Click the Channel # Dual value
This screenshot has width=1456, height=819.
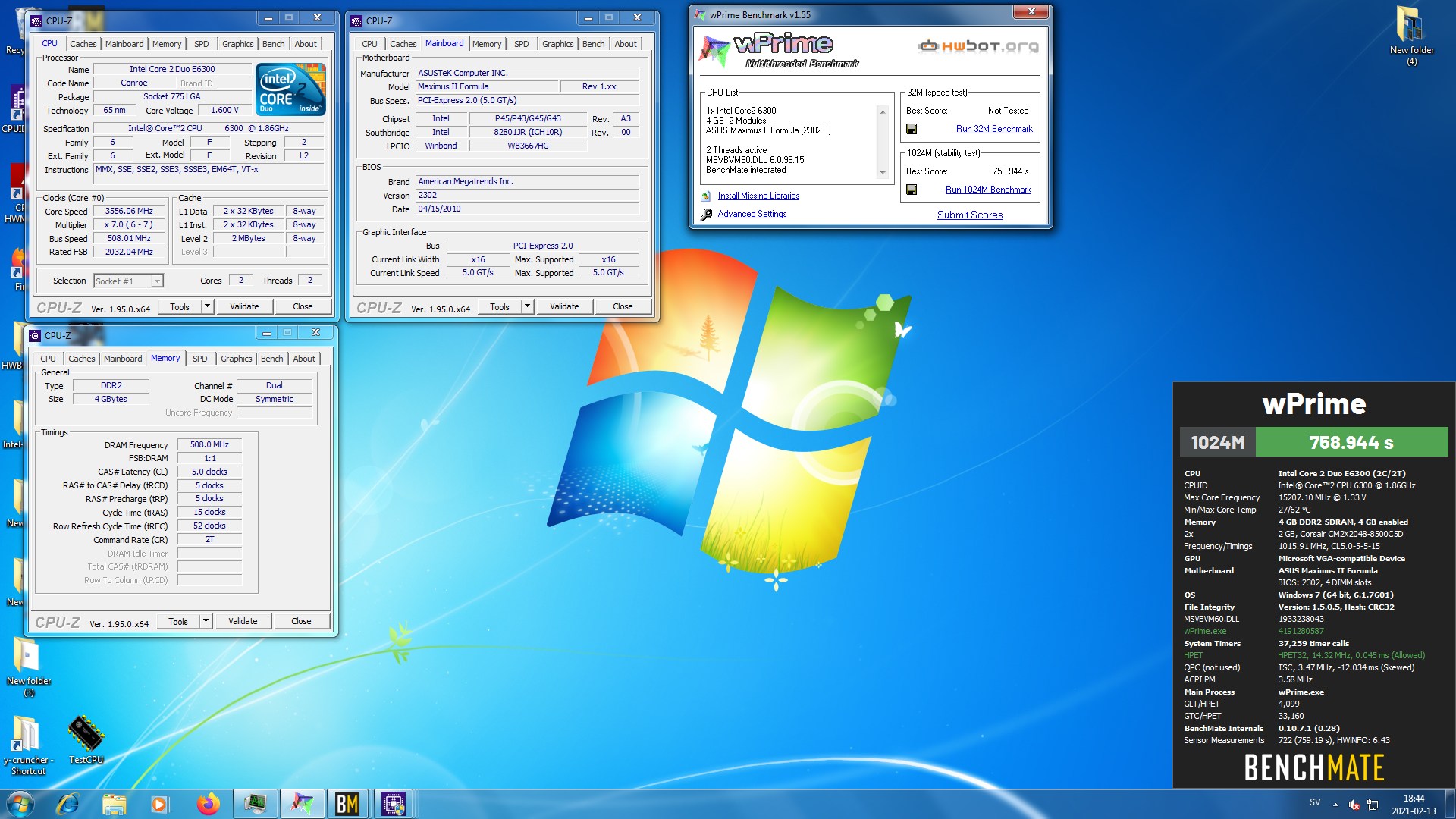[275, 386]
